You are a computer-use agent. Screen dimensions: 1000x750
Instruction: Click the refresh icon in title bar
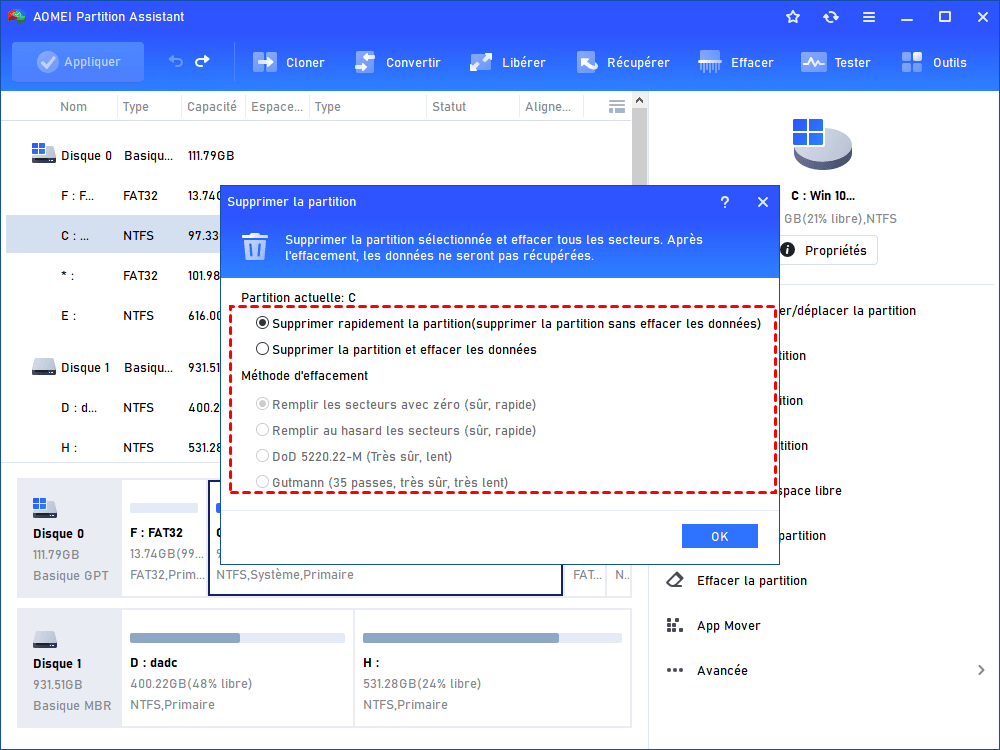tap(830, 17)
